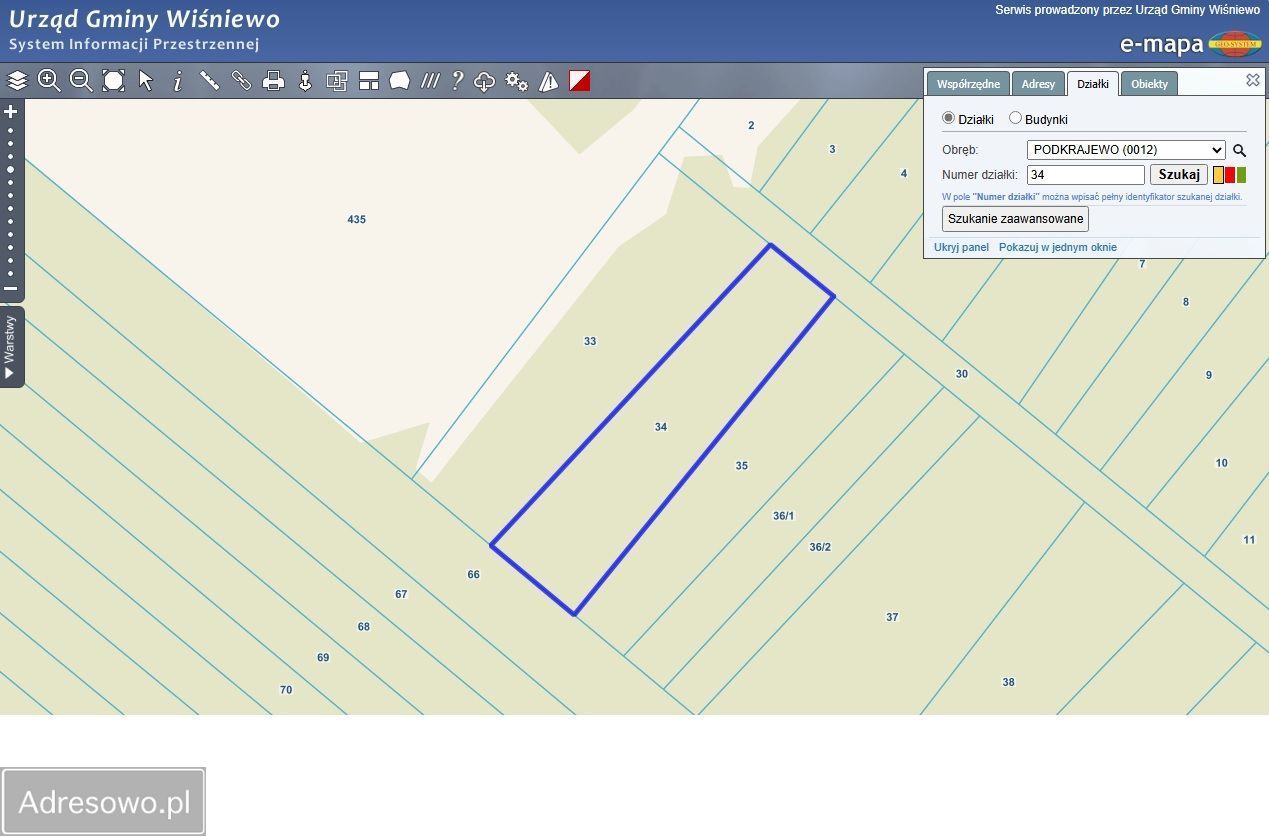The width and height of the screenshot is (1269, 836).
Task: Click the triple slash hatch icon
Action: pos(430,81)
